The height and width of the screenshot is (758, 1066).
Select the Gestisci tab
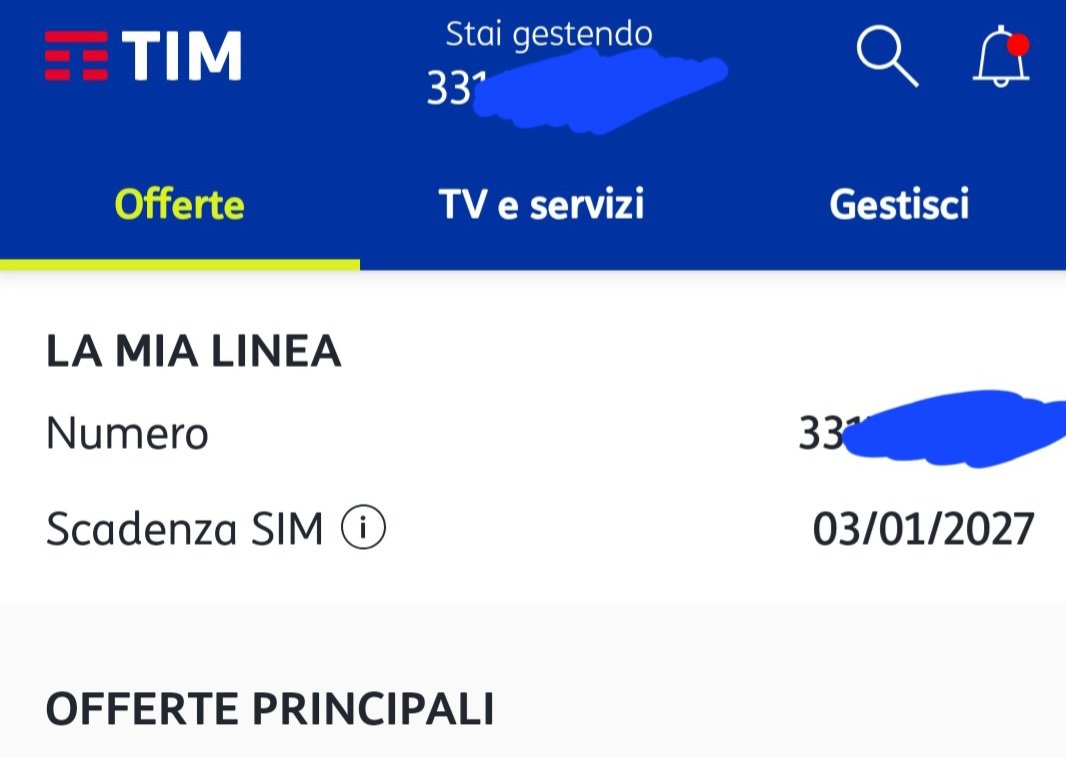tap(899, 205)
